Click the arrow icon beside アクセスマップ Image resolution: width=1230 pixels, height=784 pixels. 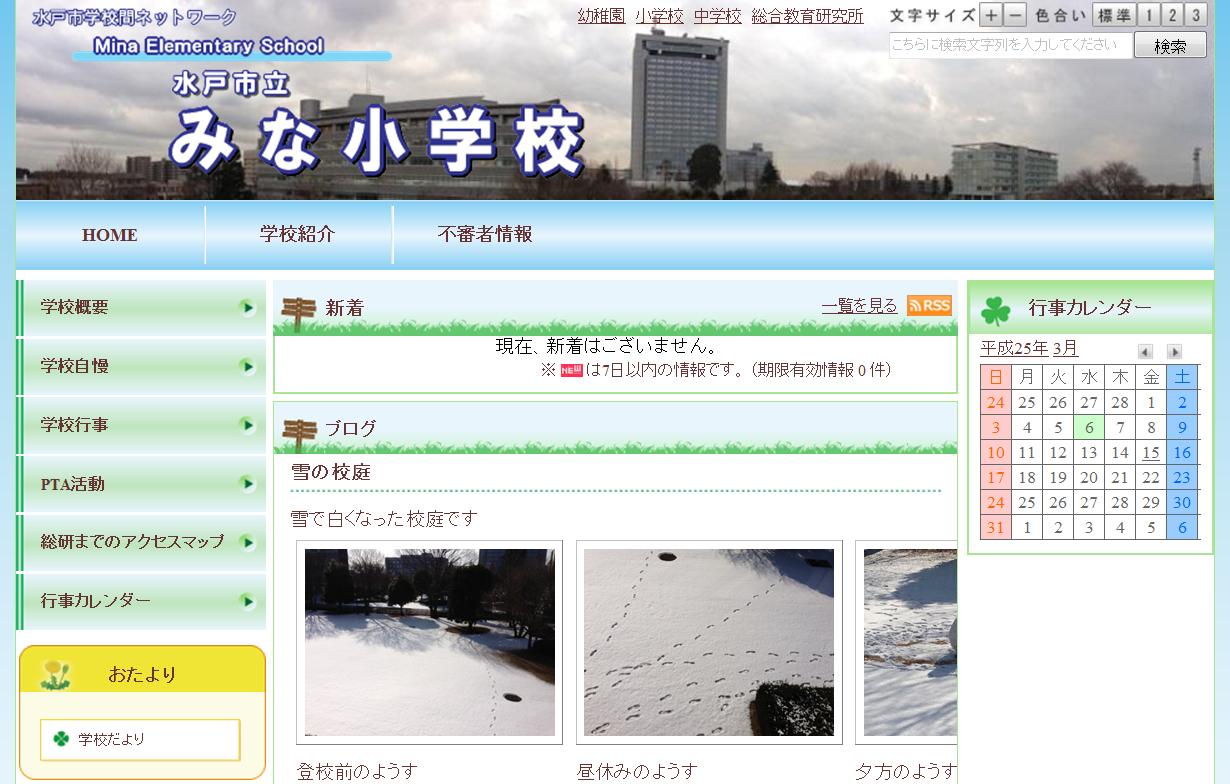coord(247,543)
